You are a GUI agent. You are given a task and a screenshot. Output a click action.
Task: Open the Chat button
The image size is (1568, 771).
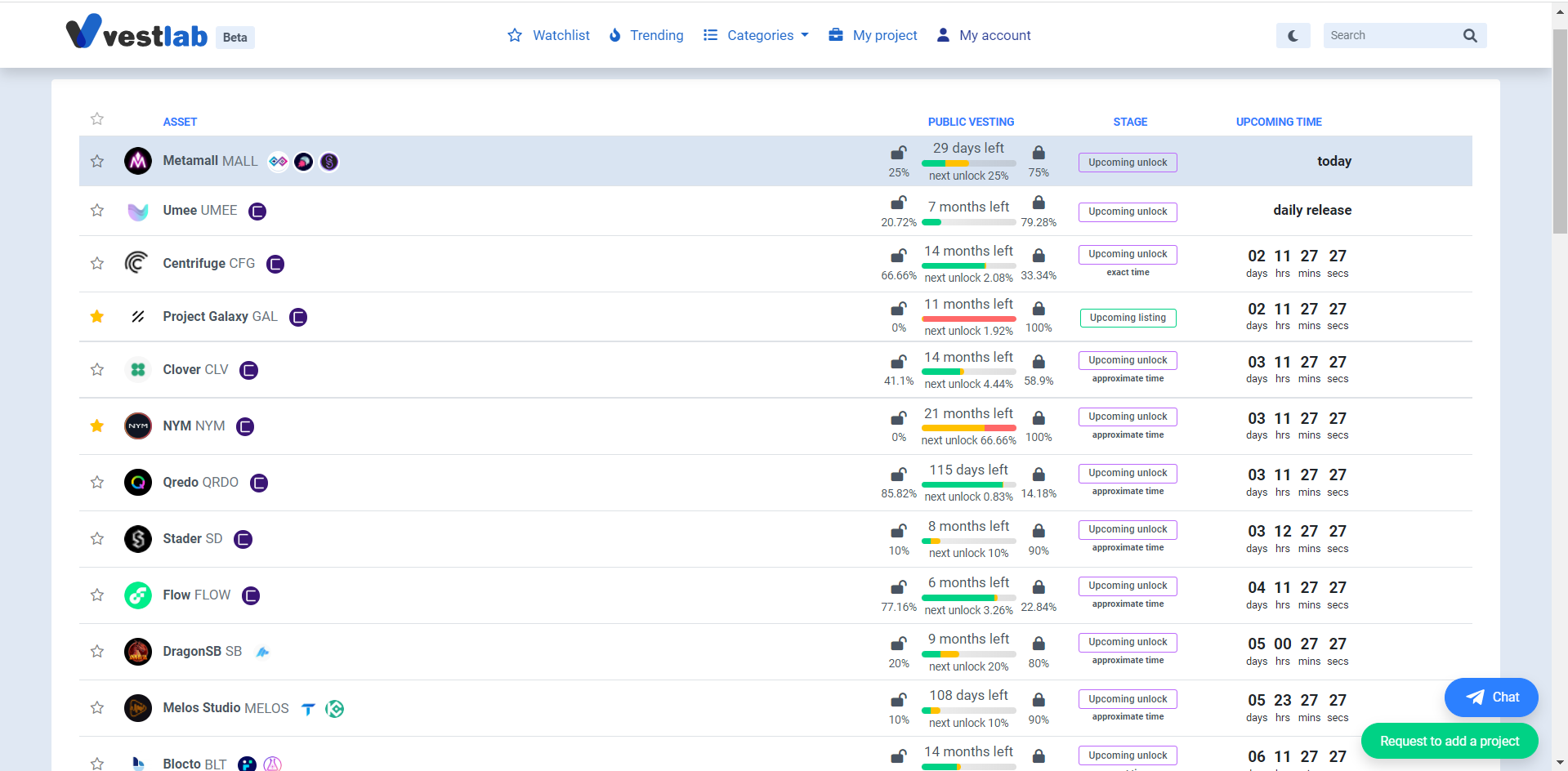(1491, 697)
